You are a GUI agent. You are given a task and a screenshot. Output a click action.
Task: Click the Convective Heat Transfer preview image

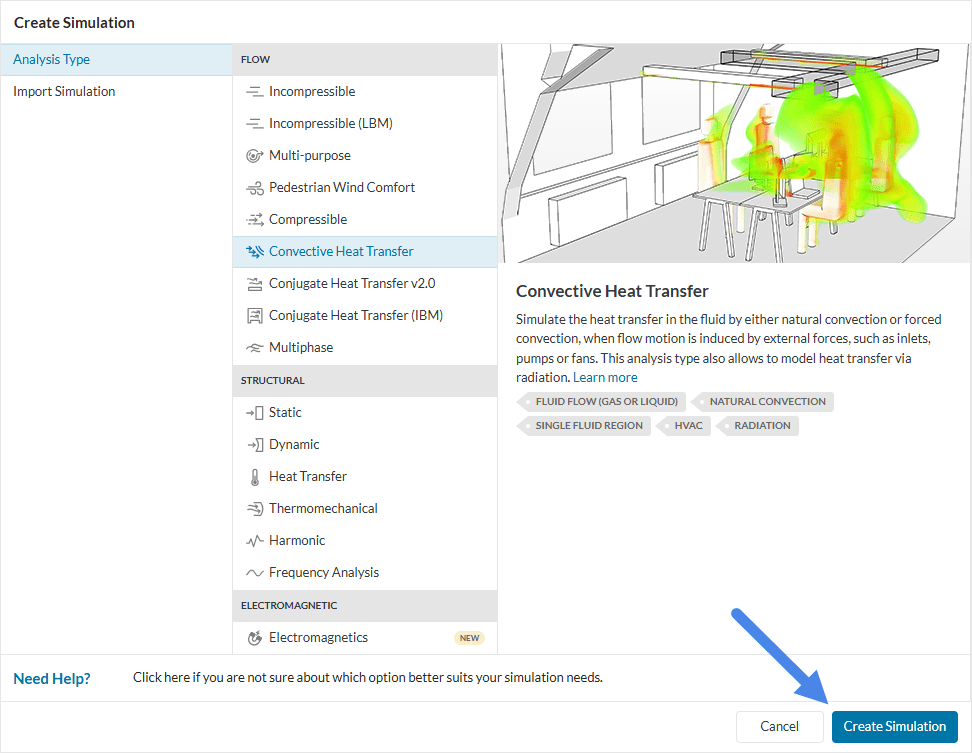tap(734, 154)
